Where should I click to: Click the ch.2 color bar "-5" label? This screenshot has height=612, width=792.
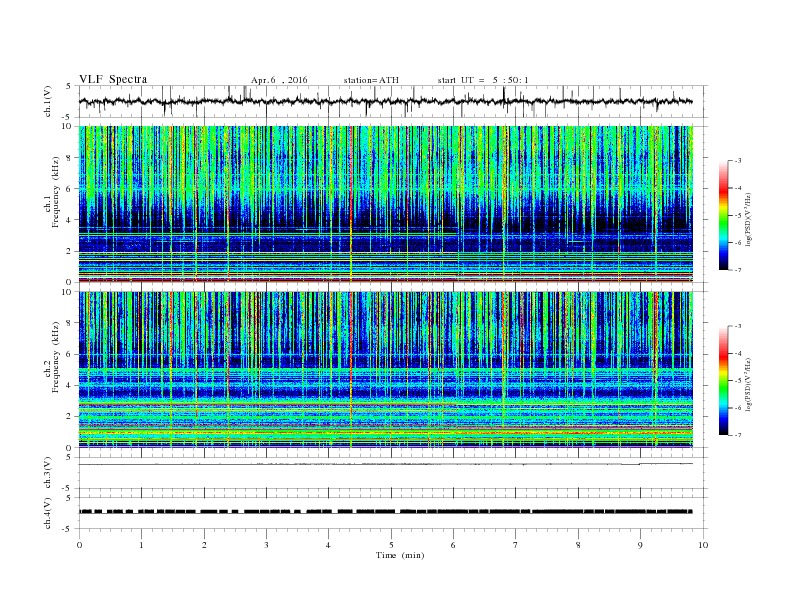738,380
